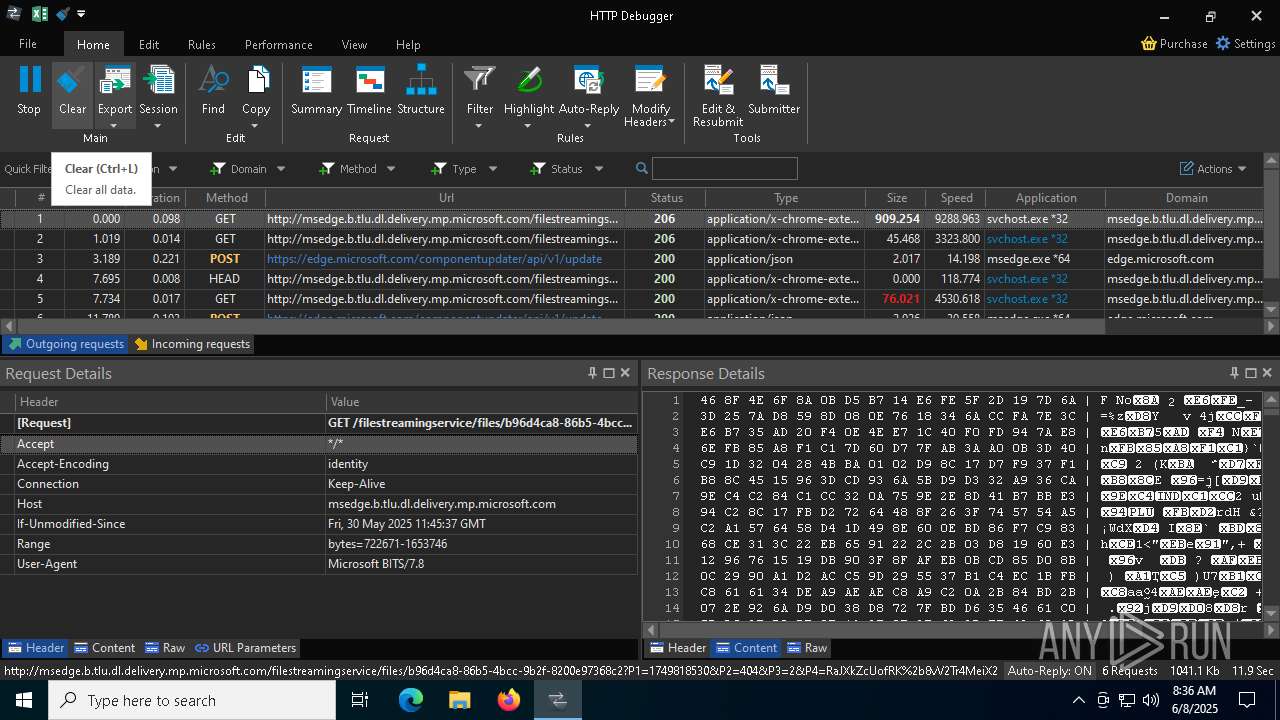
Task: Open Settings with the gear icon
Action: (1223, 44)
